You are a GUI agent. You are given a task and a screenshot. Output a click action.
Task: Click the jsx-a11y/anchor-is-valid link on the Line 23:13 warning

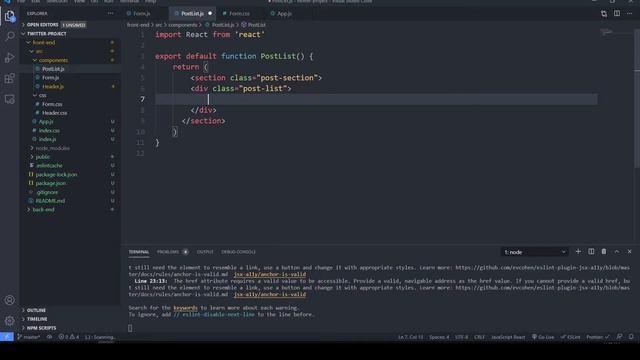pyautogui.click(x=270, y=294)
